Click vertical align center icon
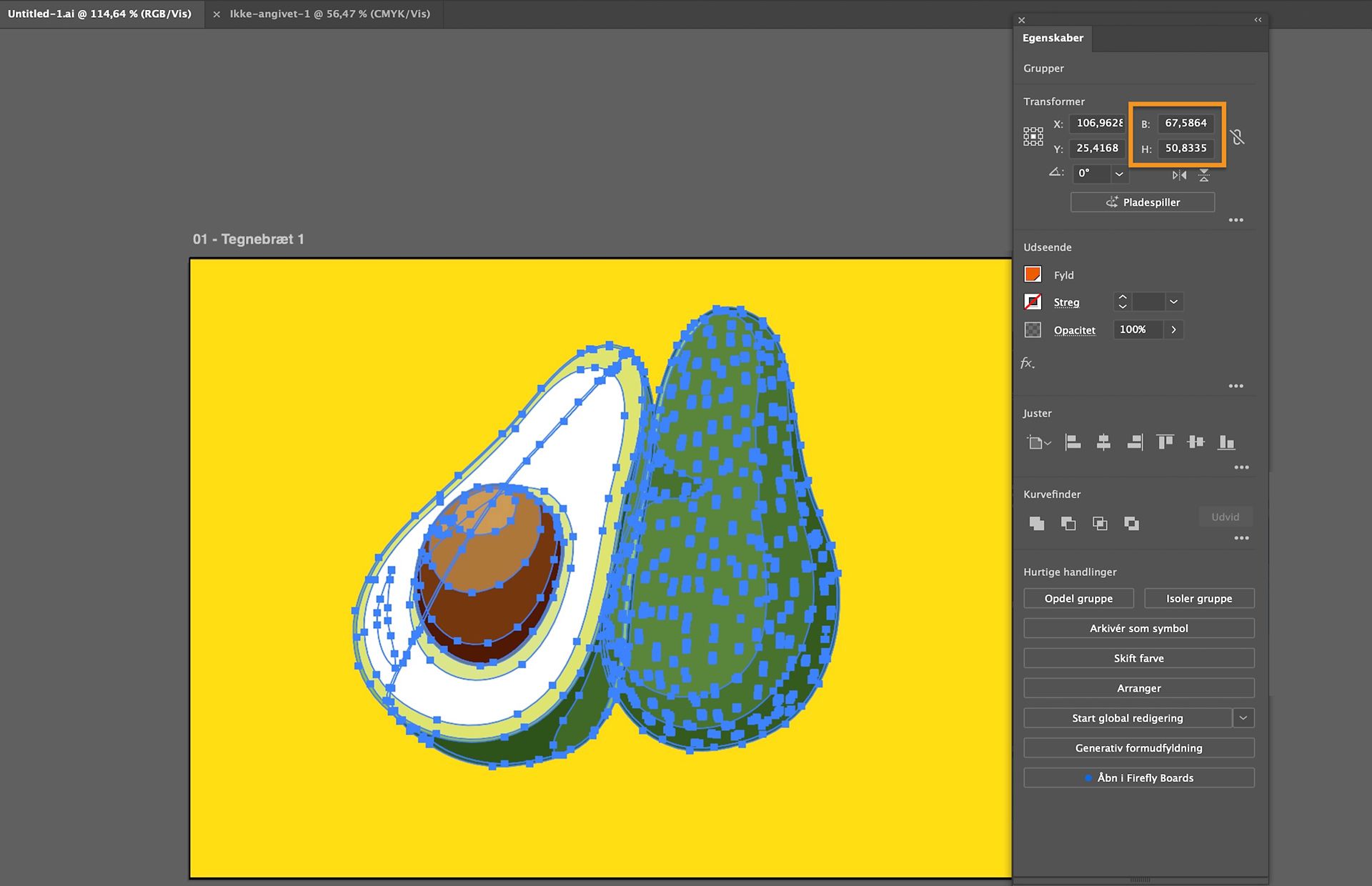1372x886 pixels. point(1195,442)
